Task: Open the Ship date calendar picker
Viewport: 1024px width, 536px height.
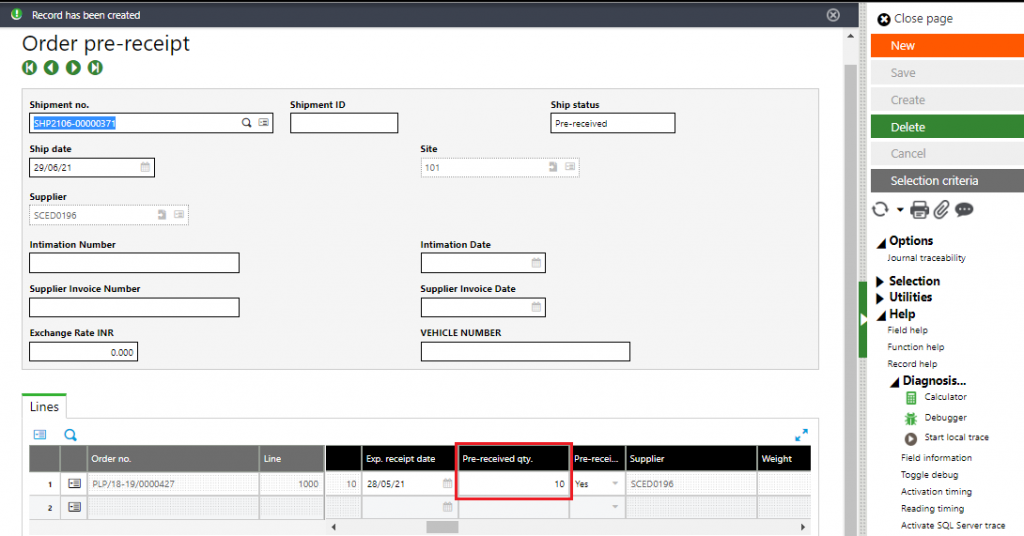Action: tap(145, 167)
